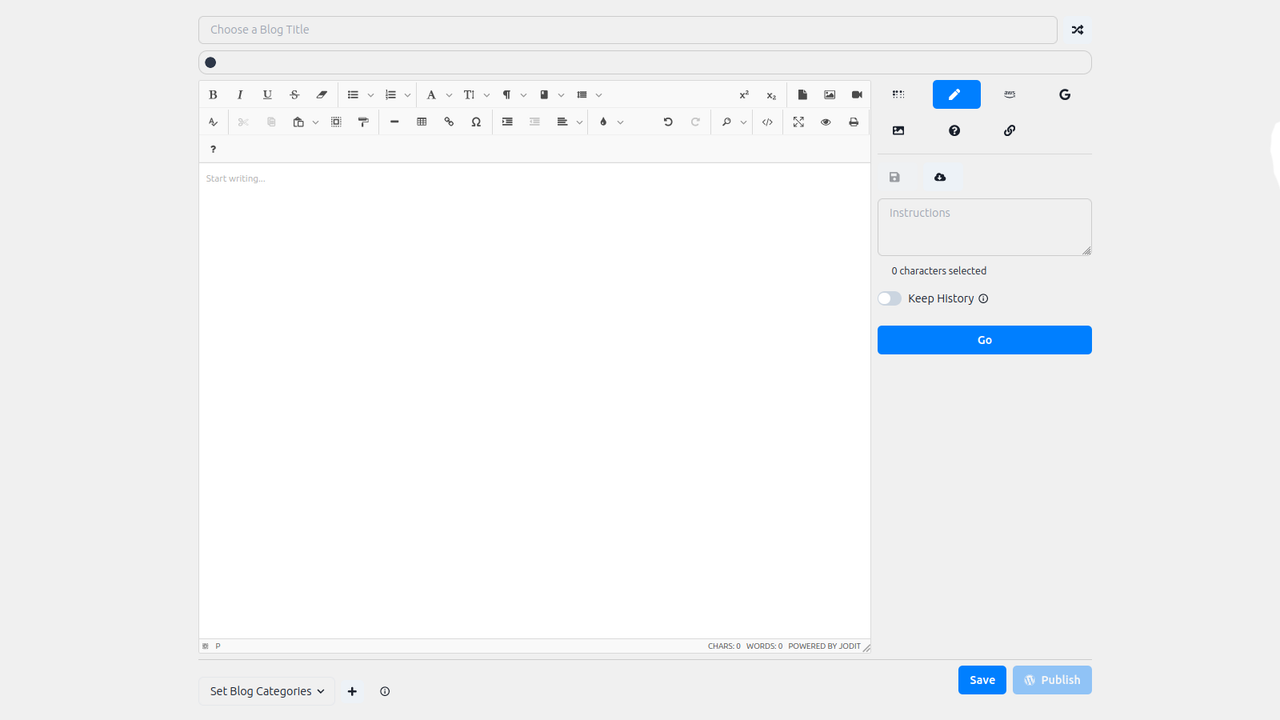Enter fullscreen editing mode
The width and height of the screenshot is (1280, 720).
click(x=798, y=121)
